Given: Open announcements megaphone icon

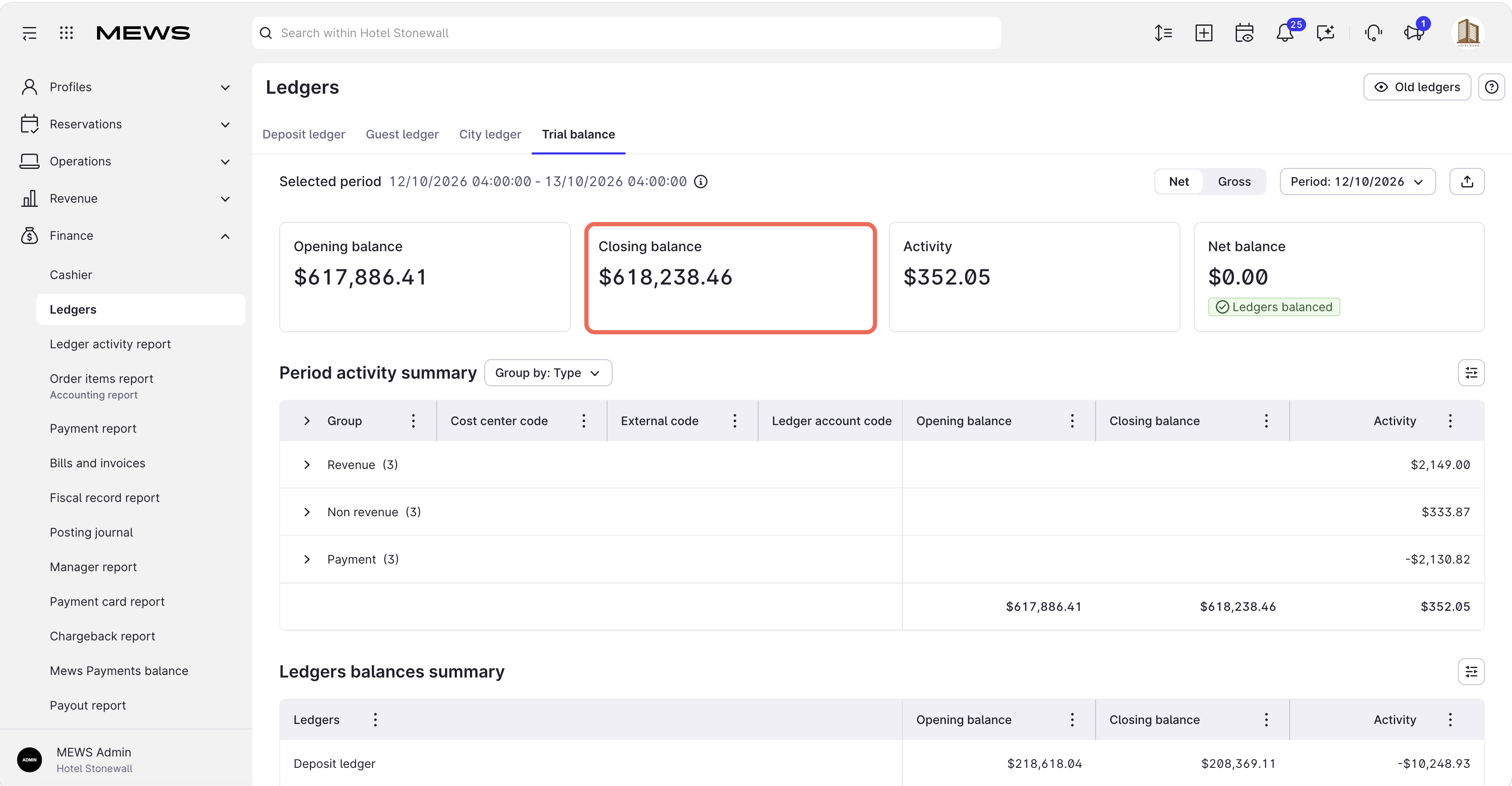Looking at the screenshot, I should (x=1414, y=33).
